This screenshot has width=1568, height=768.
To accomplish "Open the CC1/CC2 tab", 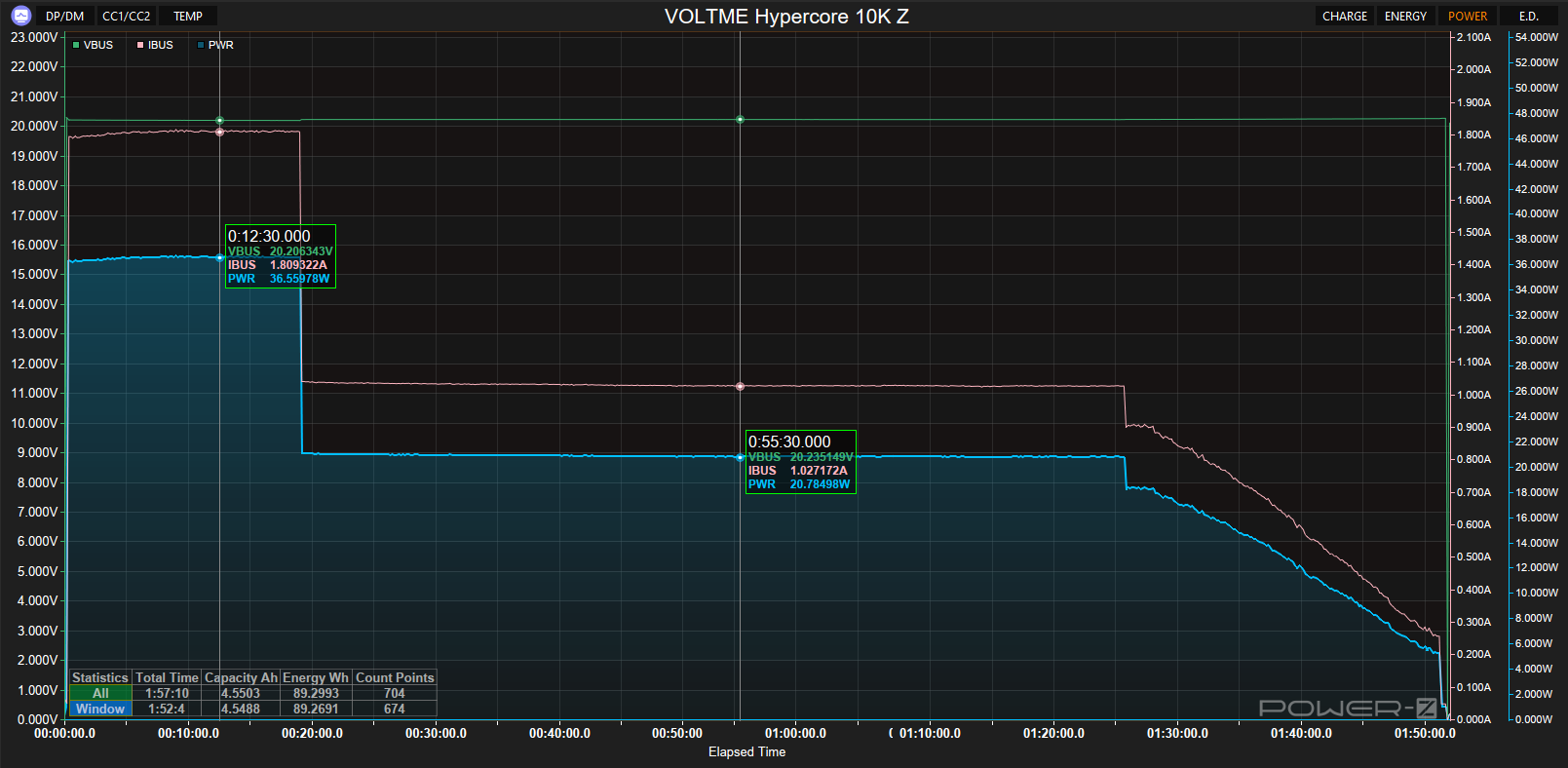I will click(127, 17).
